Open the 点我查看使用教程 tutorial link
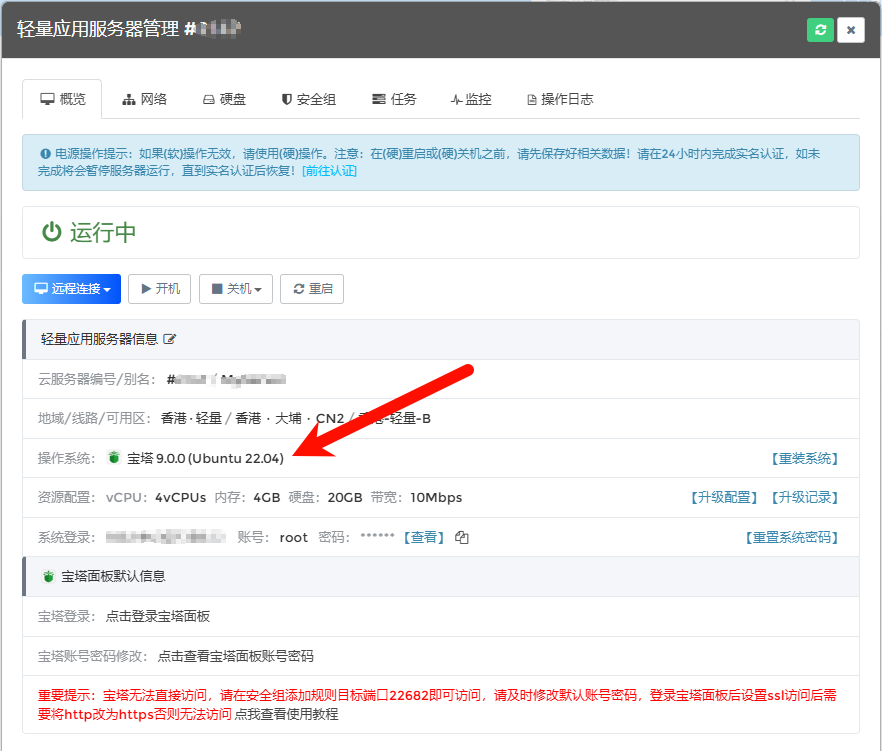The width and height of the screenshot is (882, 751). point(286,714)
